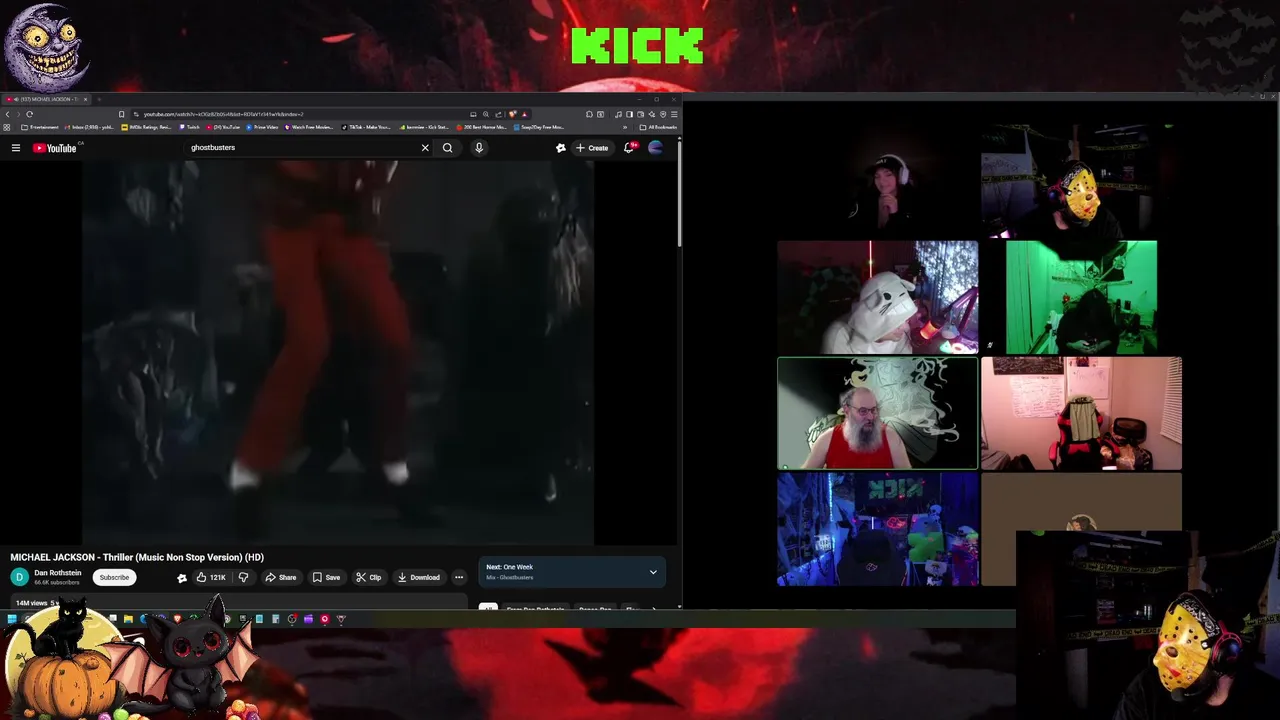Dislike the Thriller video
The height and width of the screenshot is (720, 1280).
(x=243, y=577)
